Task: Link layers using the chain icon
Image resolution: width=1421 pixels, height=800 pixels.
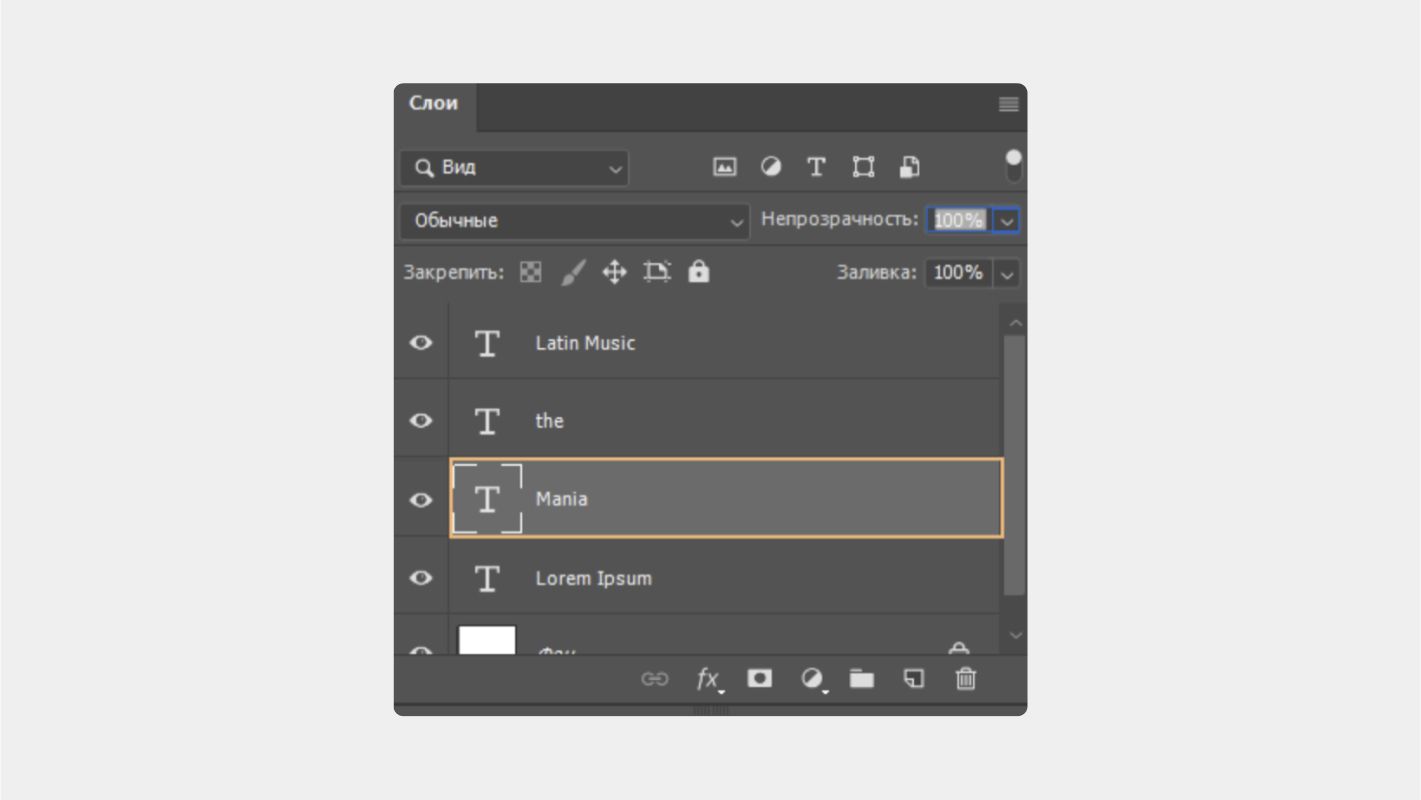Action: click(655, 679)
